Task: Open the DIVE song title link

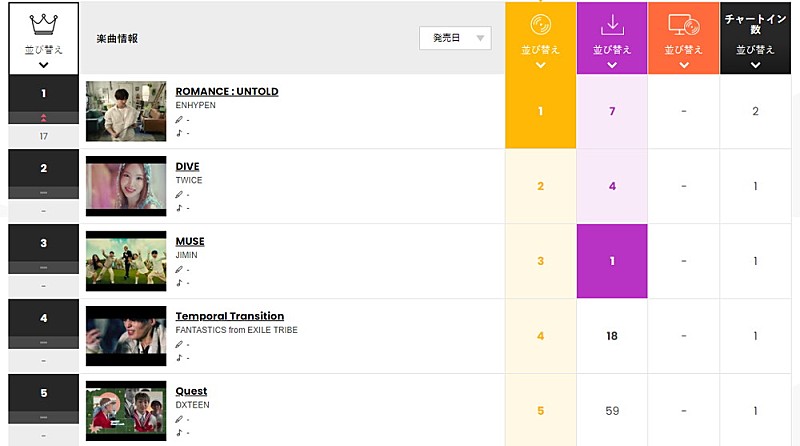Action: pyautogui.click(x=188, y=166)
